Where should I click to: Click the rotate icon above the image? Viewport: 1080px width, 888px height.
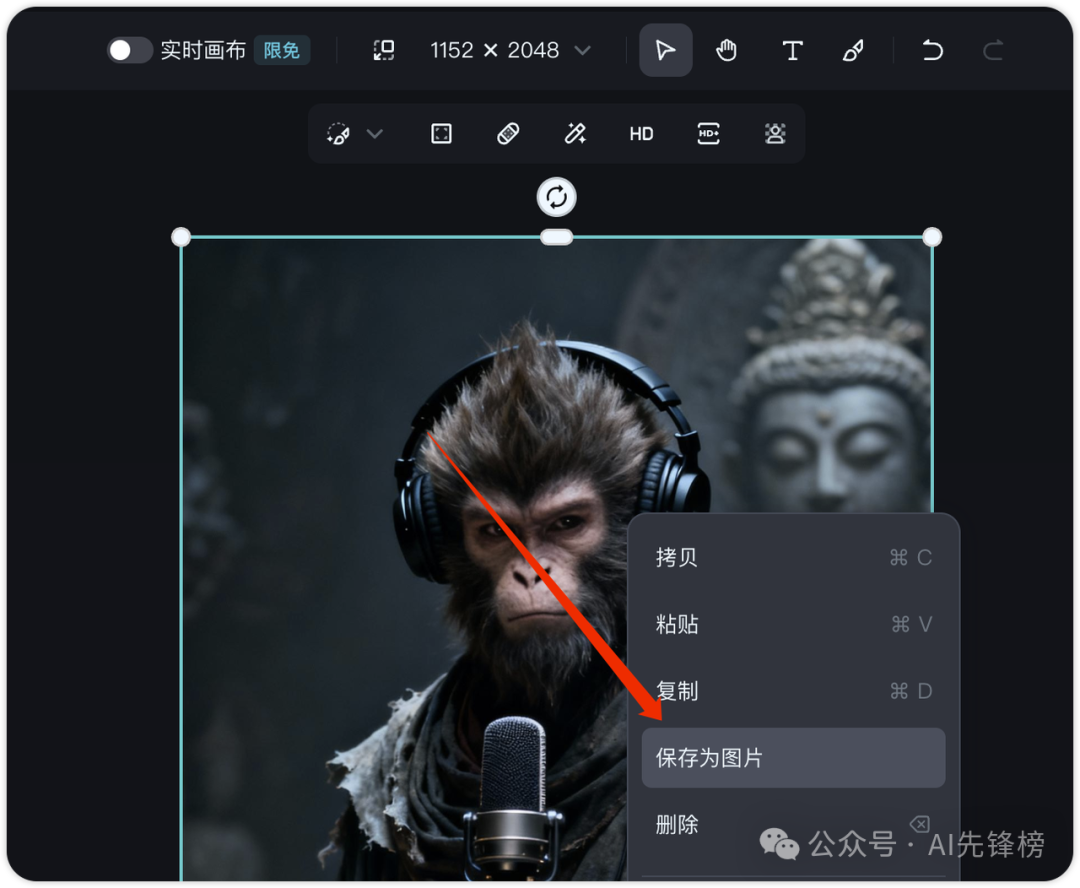tap(557, 197)
